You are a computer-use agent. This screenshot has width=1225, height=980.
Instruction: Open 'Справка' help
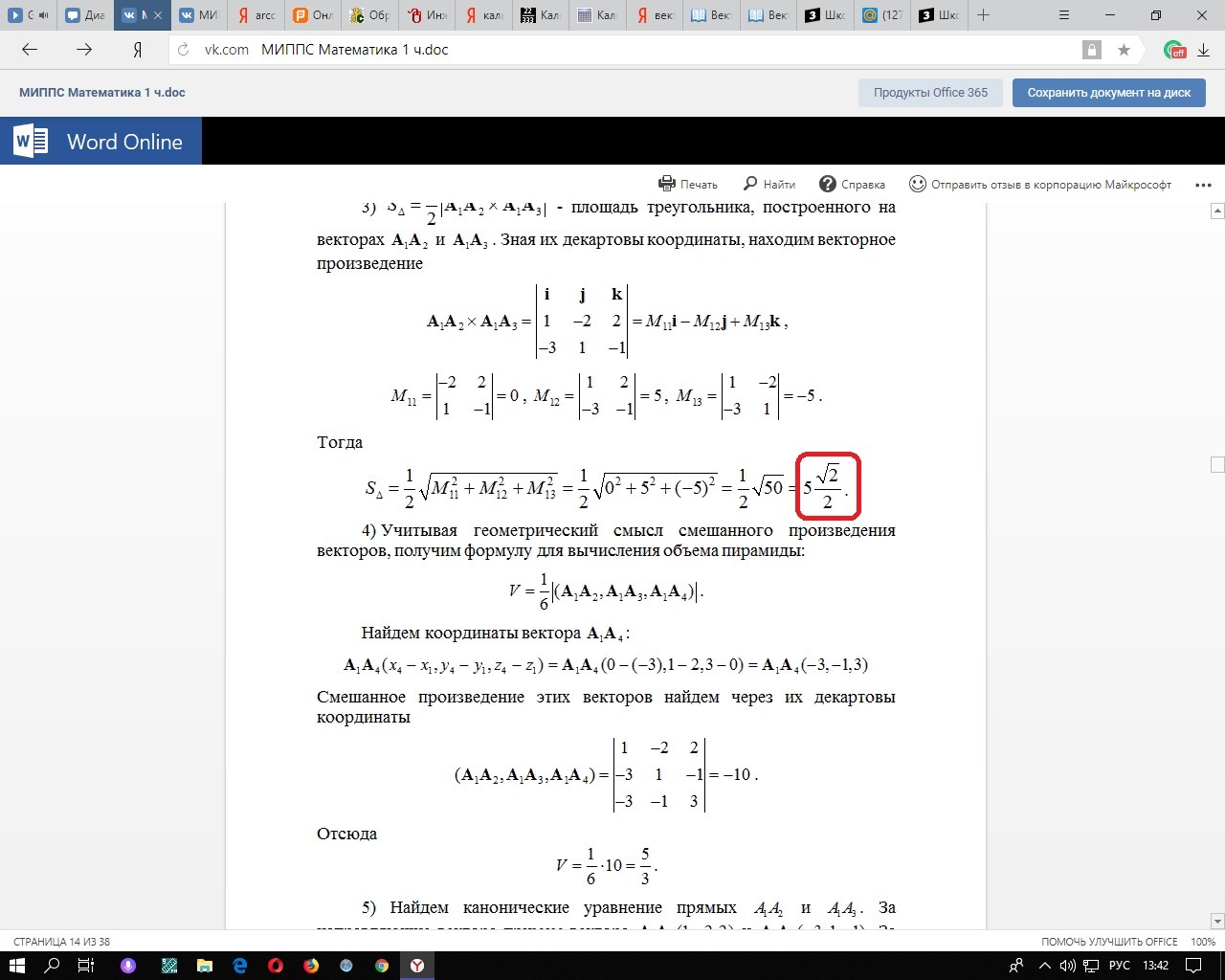tap(853, 184)
